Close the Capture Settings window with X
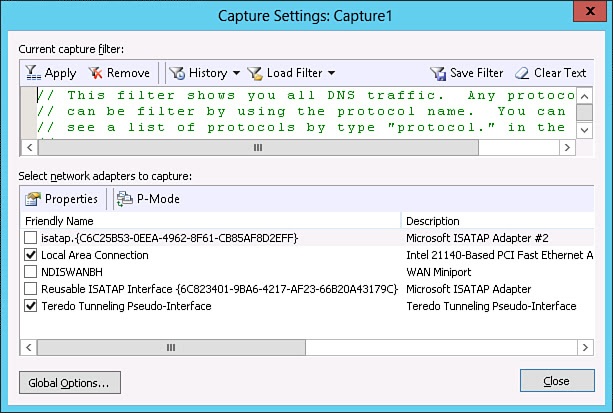This screenshot has height=413, width=613. click(590, 11)
